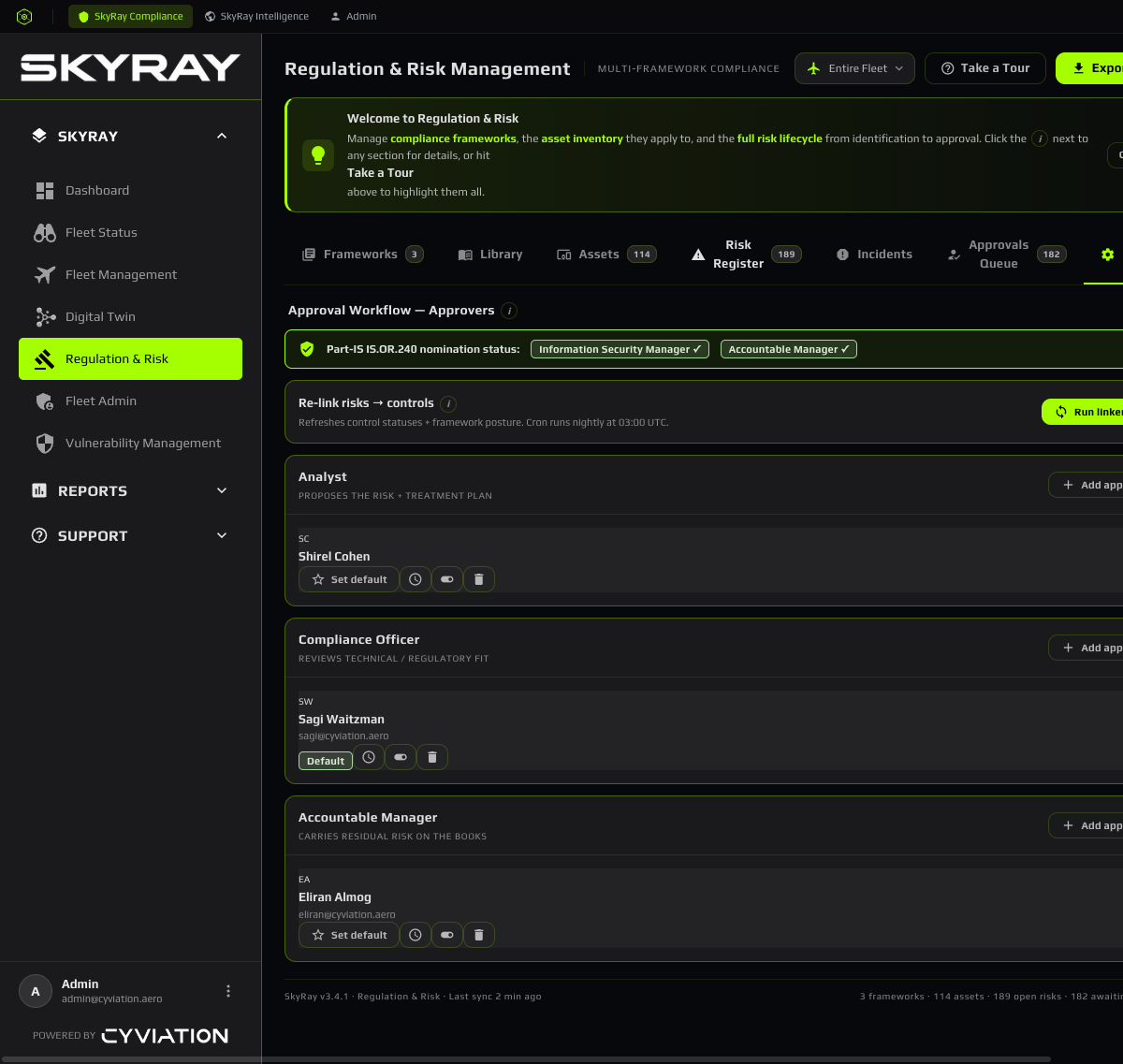Add approver to Accountable Manager role

(1086, 825)
